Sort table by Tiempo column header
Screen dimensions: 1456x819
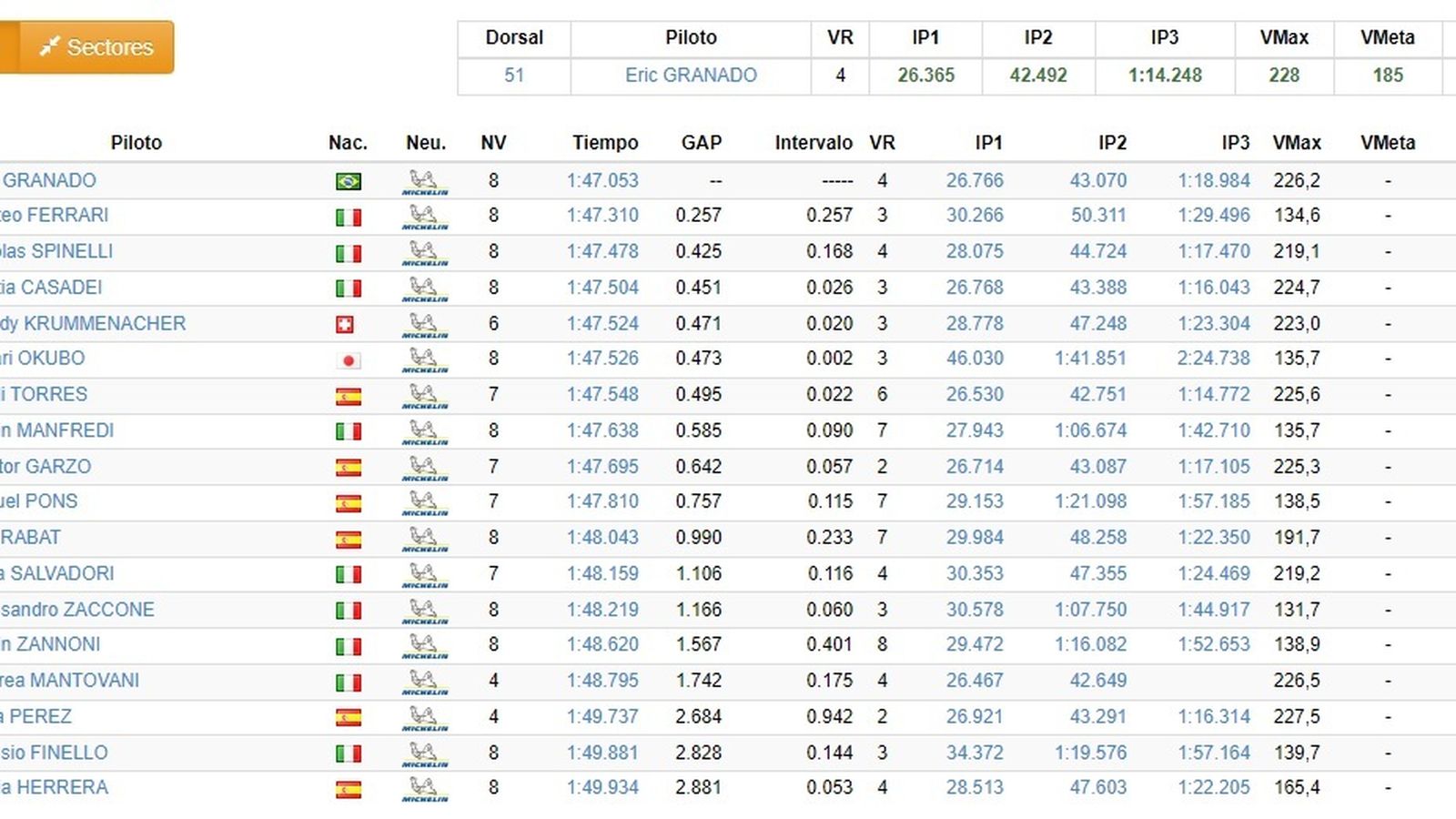[x=605, y=143]
